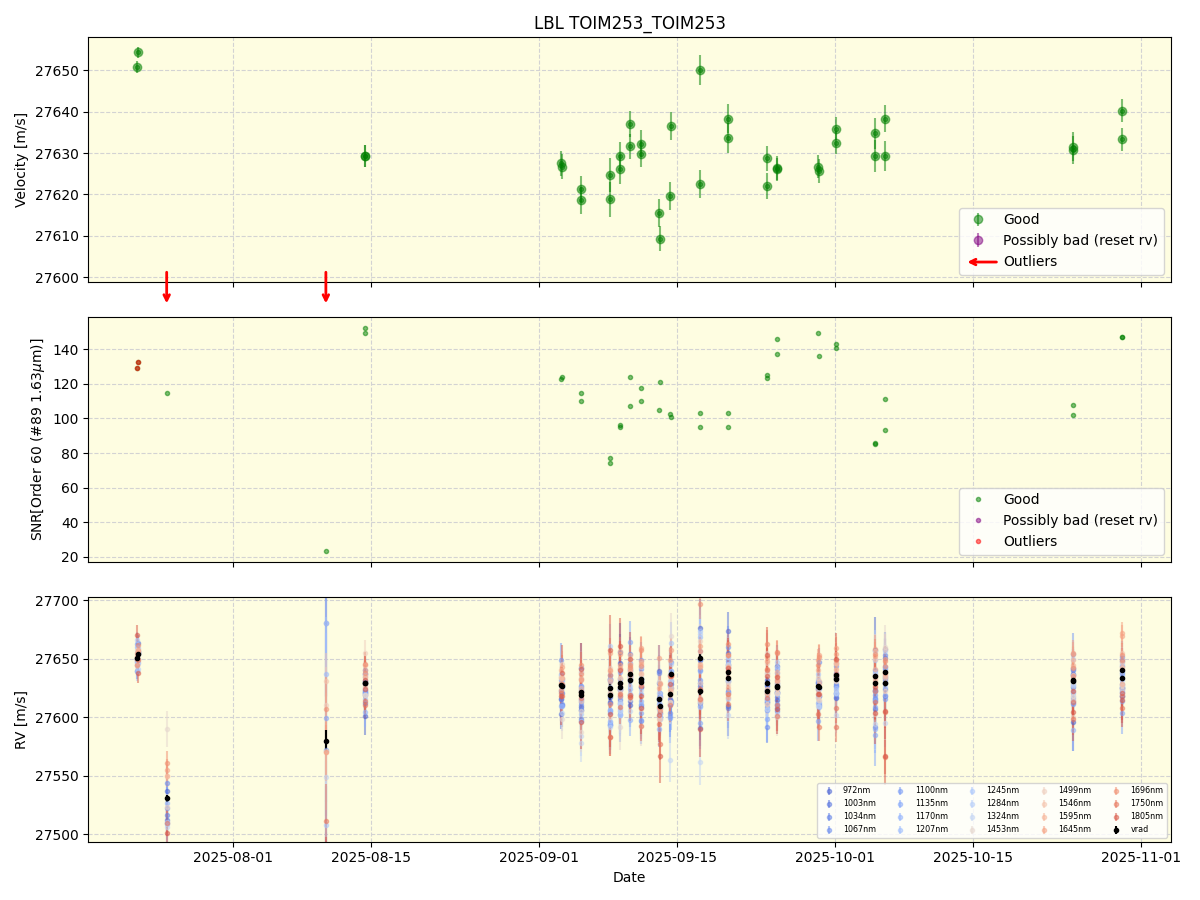Click the 1034nm legend entry
This screenshot has height=900, width=1200.
[x=851, y=816]
